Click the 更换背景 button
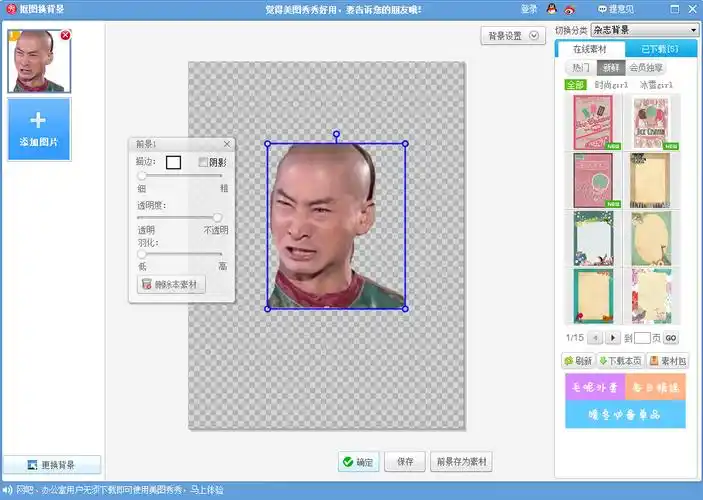Screen dimensions: 703x500 pos(52,465)
